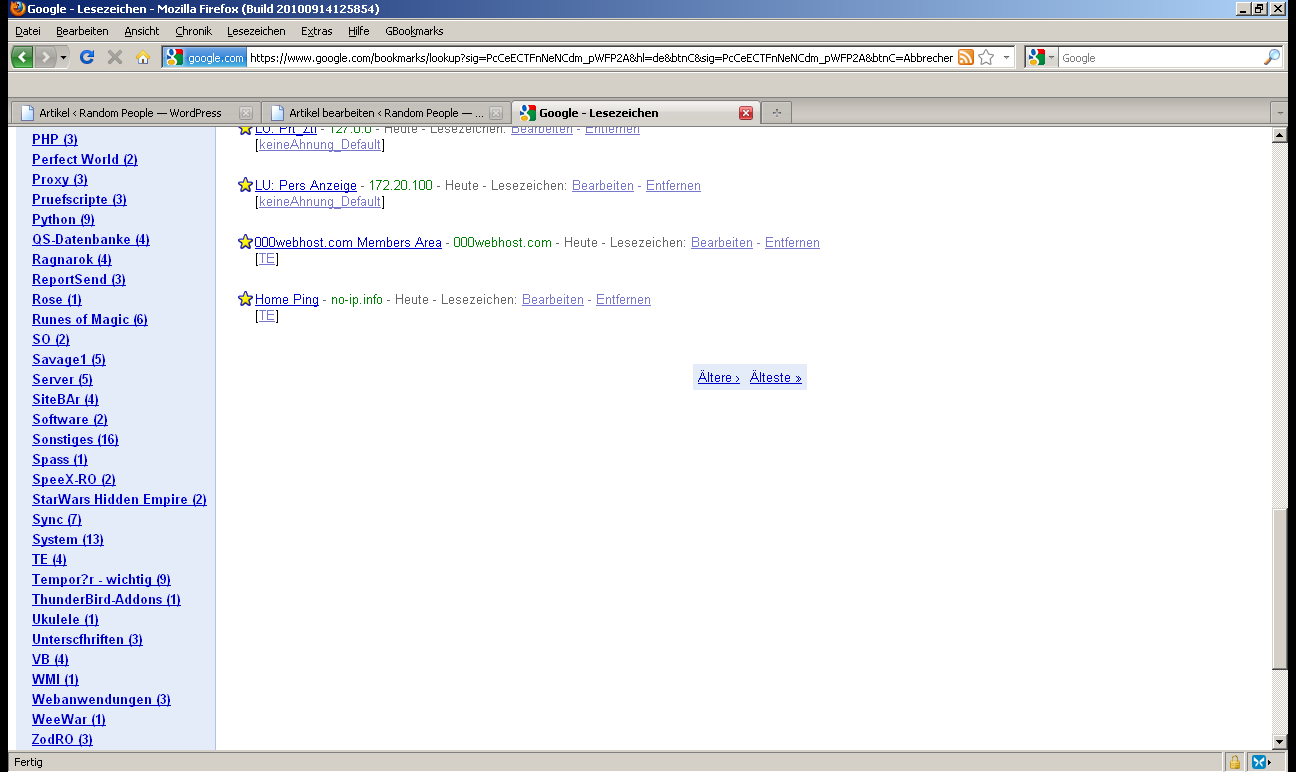Click the vertical scrollbar thumb
Image resolution: width=1296 pixels, height=772 pixels.
[x=1279, y=588]
